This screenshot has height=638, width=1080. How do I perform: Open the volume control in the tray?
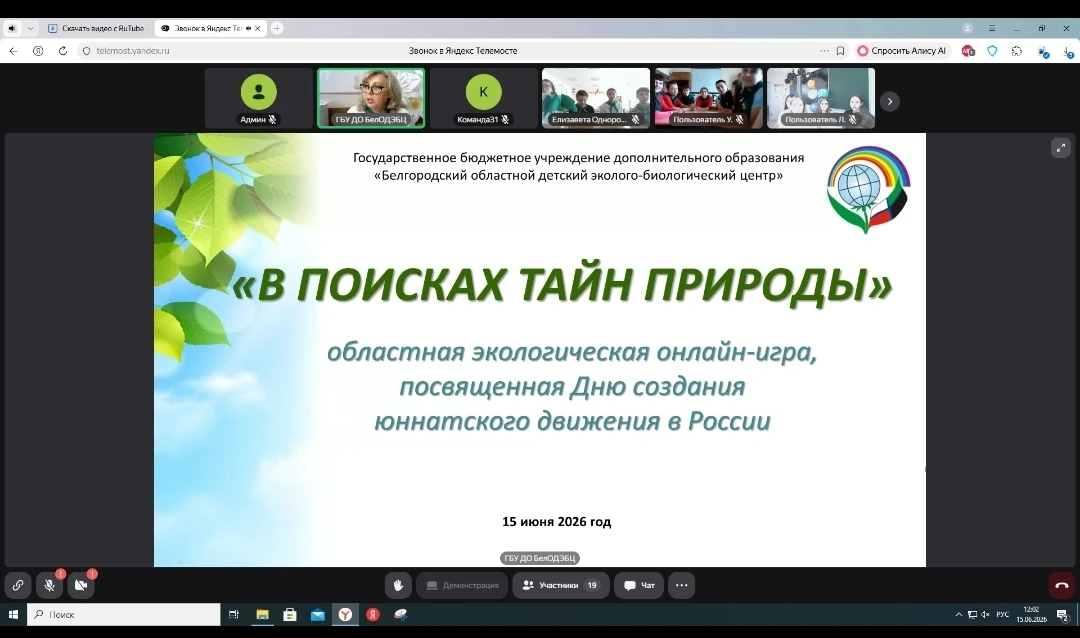coord(986,614)
